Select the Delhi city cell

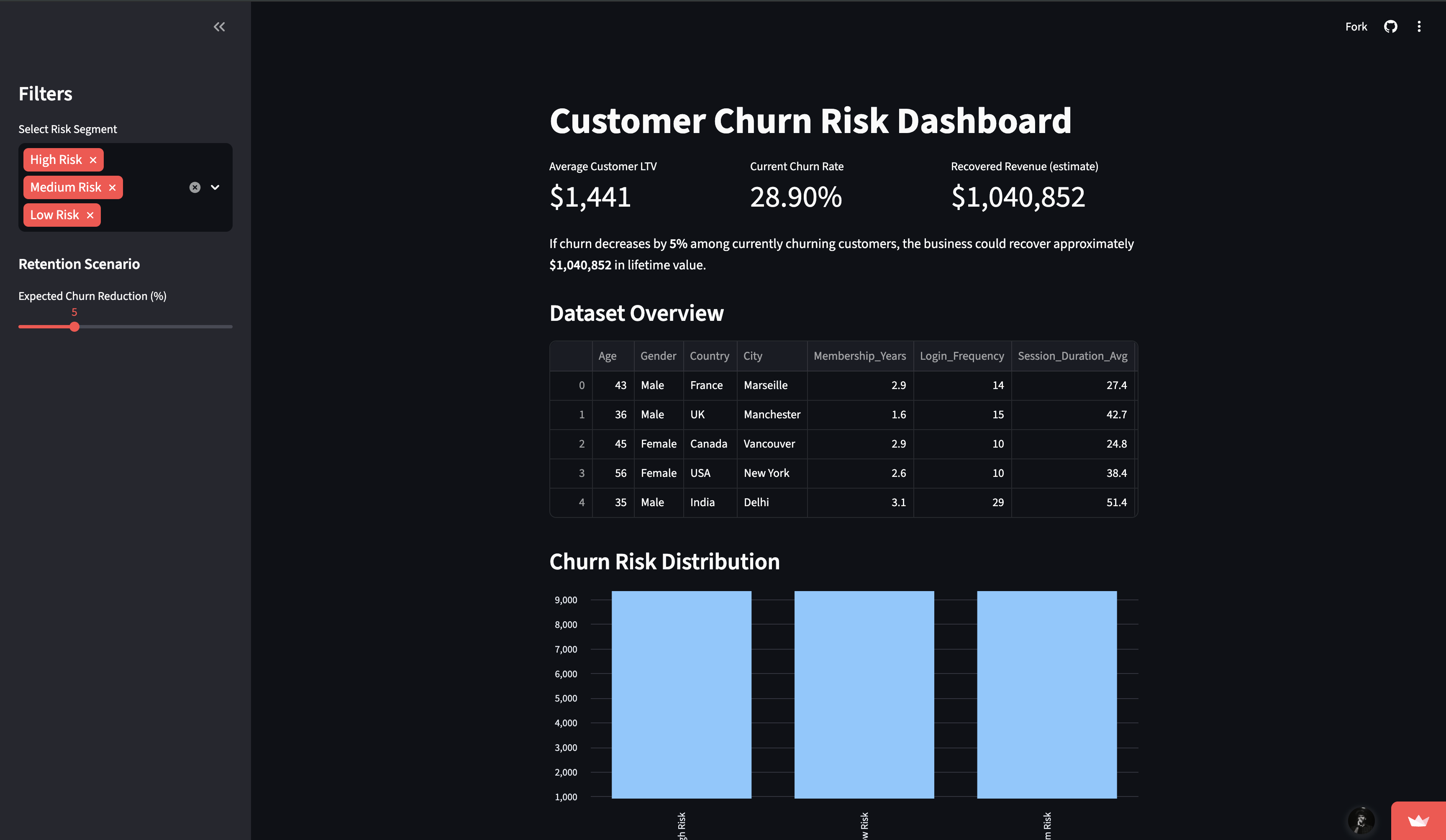(x=772, y=503)
